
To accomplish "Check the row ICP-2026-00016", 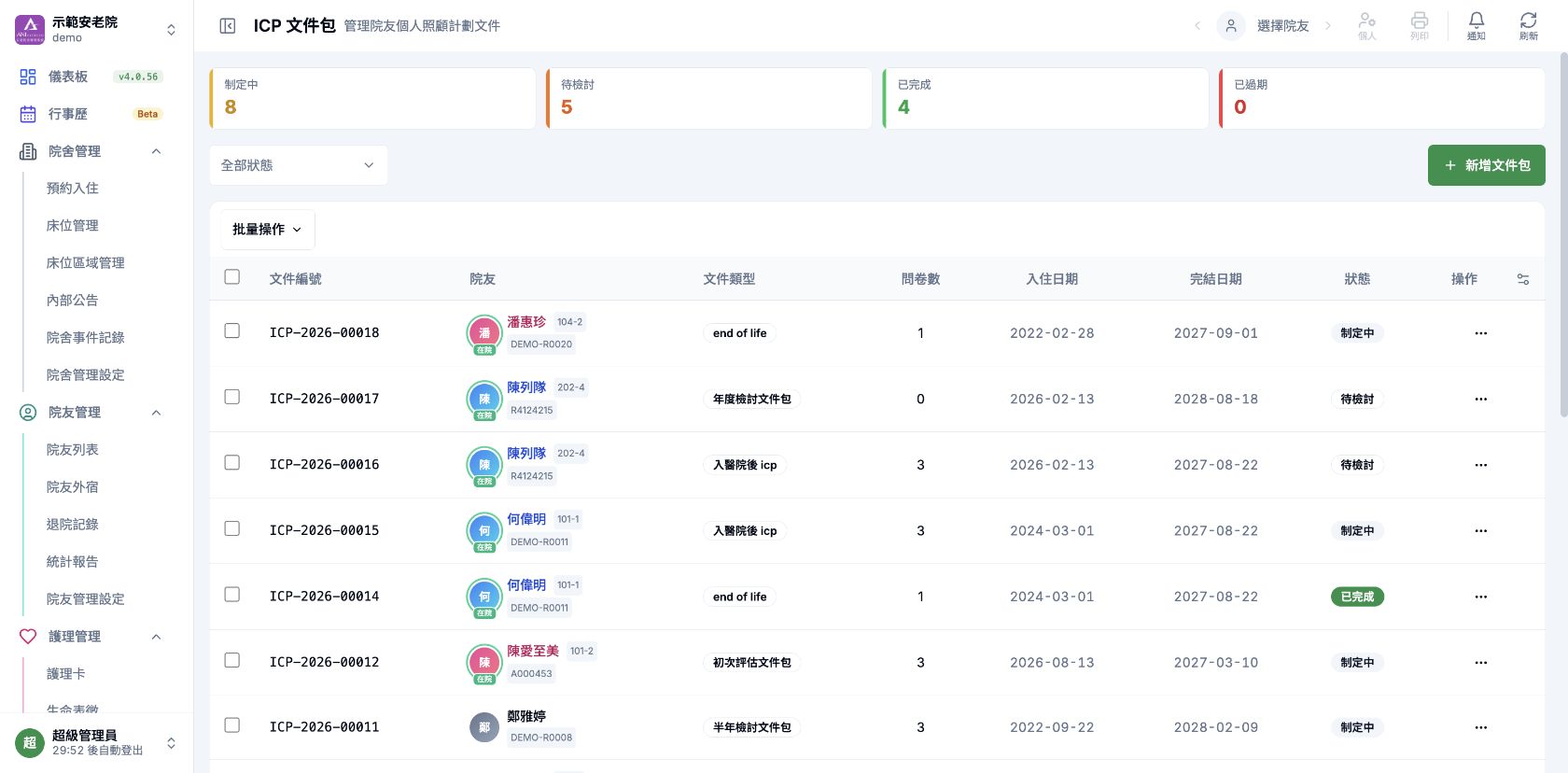I will click(232, 463).
